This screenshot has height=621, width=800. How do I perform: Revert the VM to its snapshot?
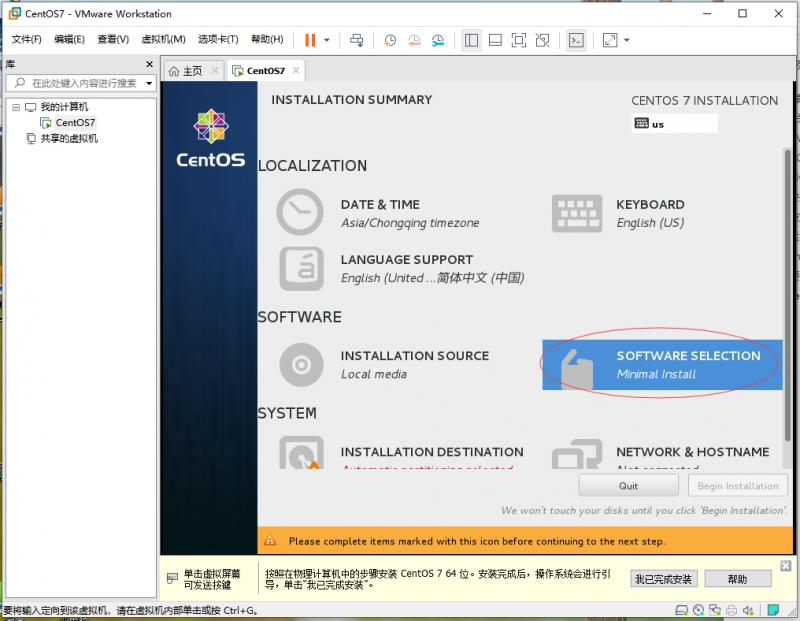coord(413,40)
